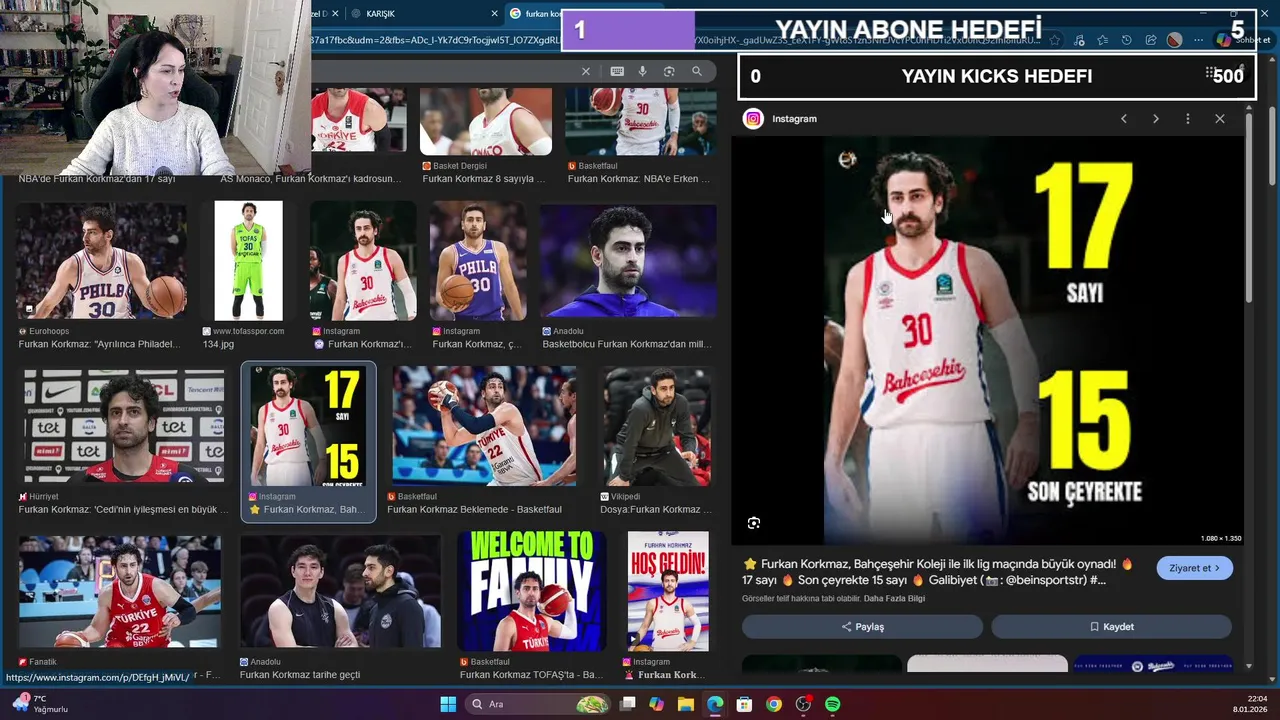Open the Vikipedi Dosya:Furkan Korkmaz thumbnail
The height and width of the screenshot is (720, 1280).
click(x=656, y=426)
